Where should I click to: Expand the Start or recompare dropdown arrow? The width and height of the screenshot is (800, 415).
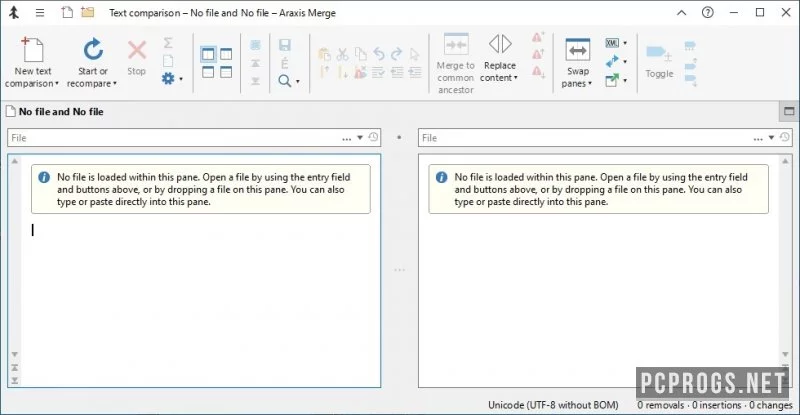[115, 84]
